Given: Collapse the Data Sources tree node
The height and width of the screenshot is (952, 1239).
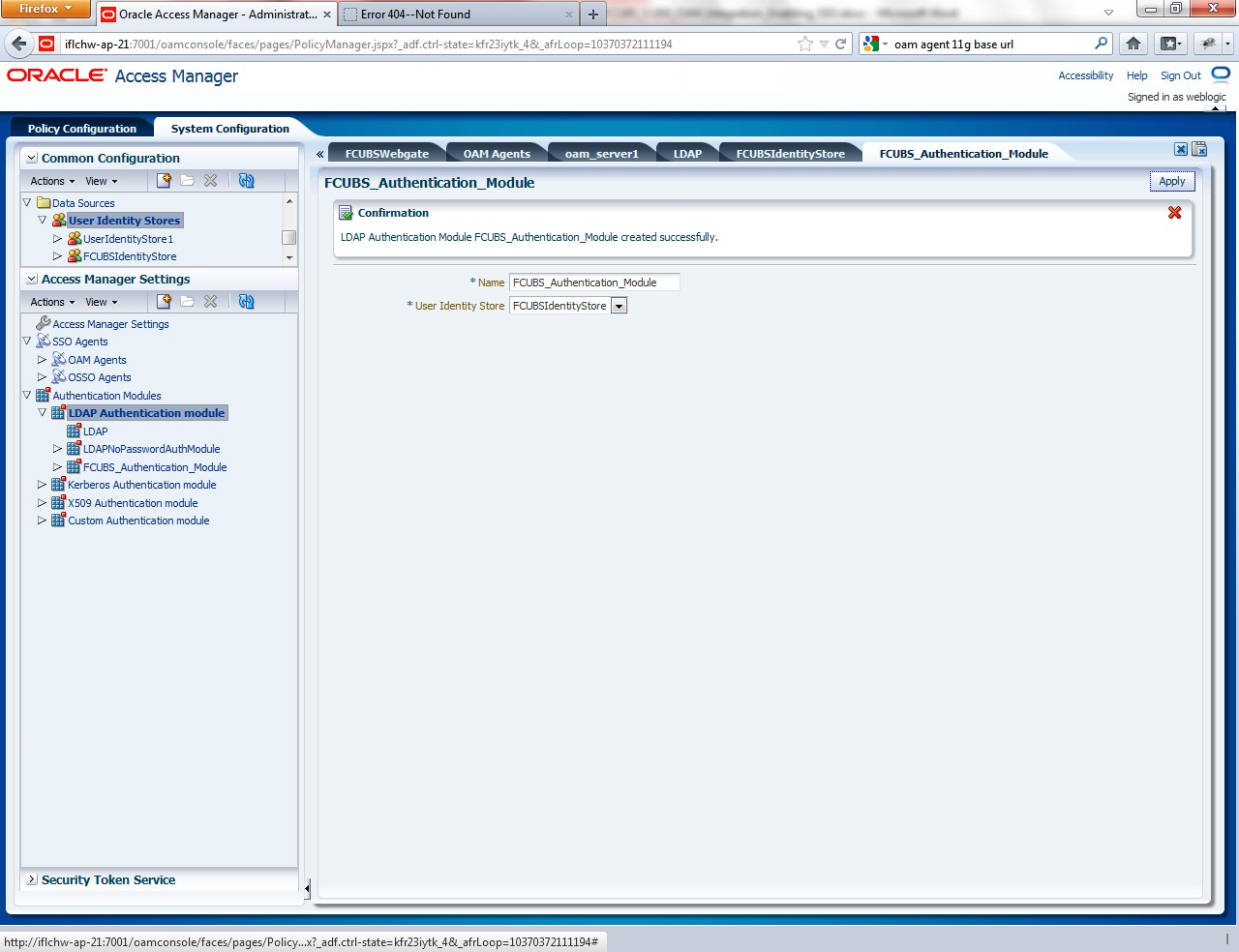Looking at the screenshot, I should tap(27, 202).
